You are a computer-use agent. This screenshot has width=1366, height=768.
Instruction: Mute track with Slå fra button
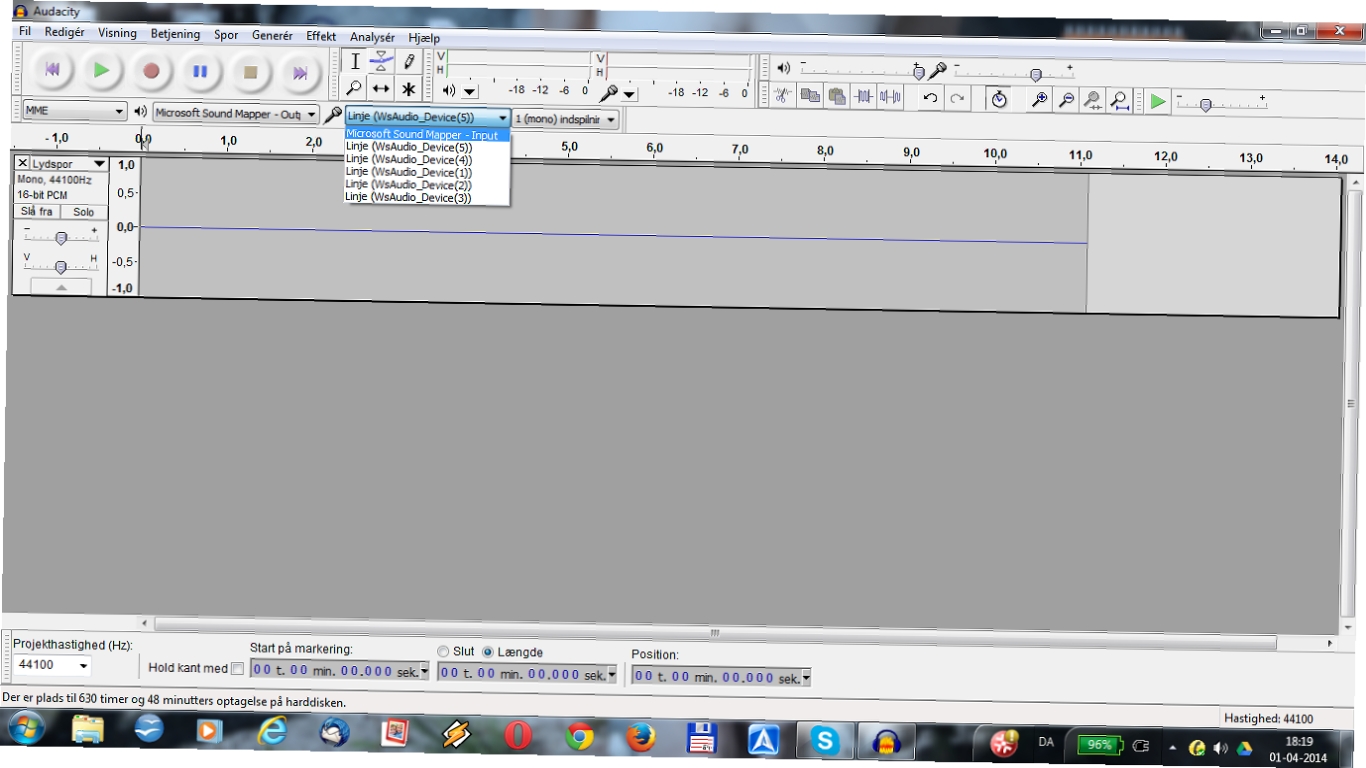[38, 211]
